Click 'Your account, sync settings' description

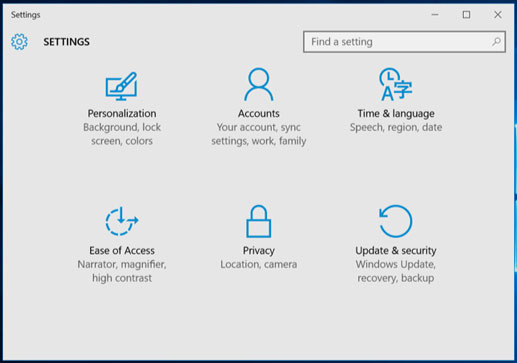click(259, 134)
